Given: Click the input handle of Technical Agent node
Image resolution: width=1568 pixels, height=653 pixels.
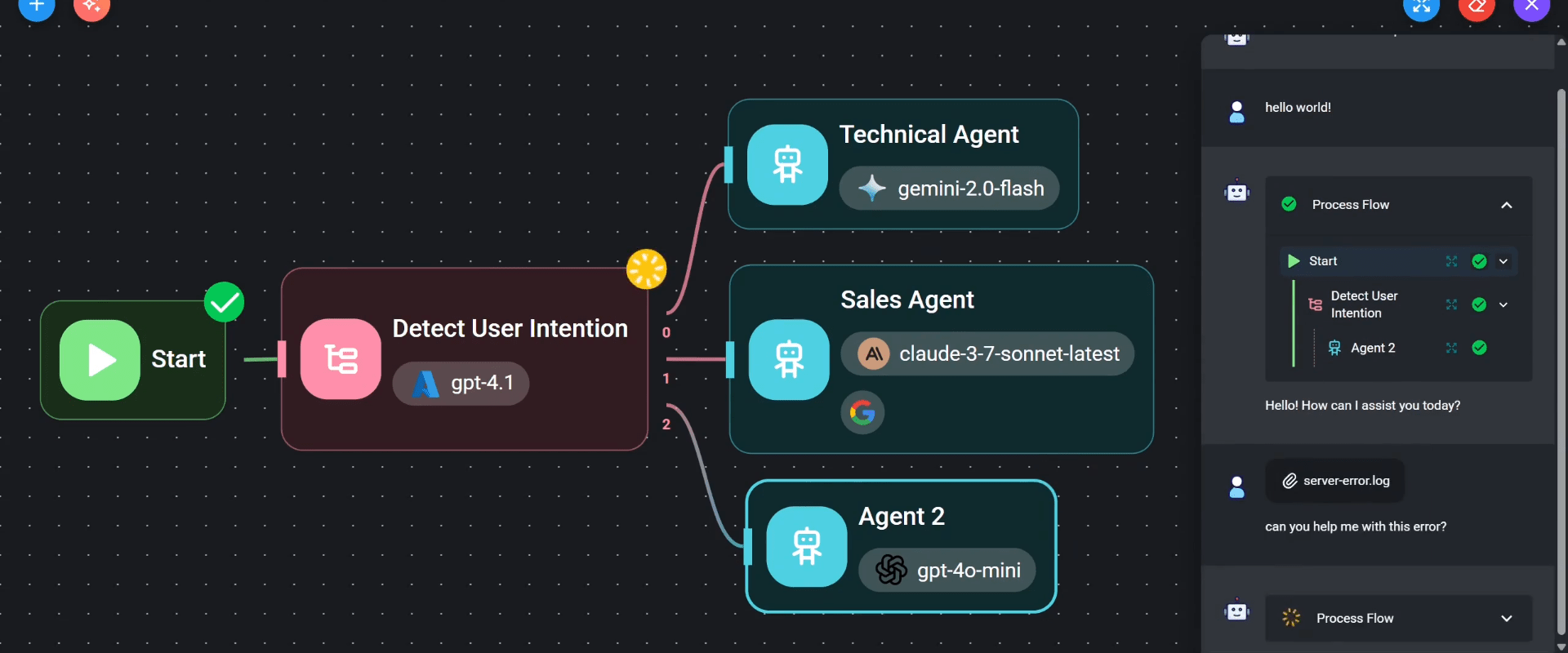Looking at the screenshot, I should [x=728, y=165].
